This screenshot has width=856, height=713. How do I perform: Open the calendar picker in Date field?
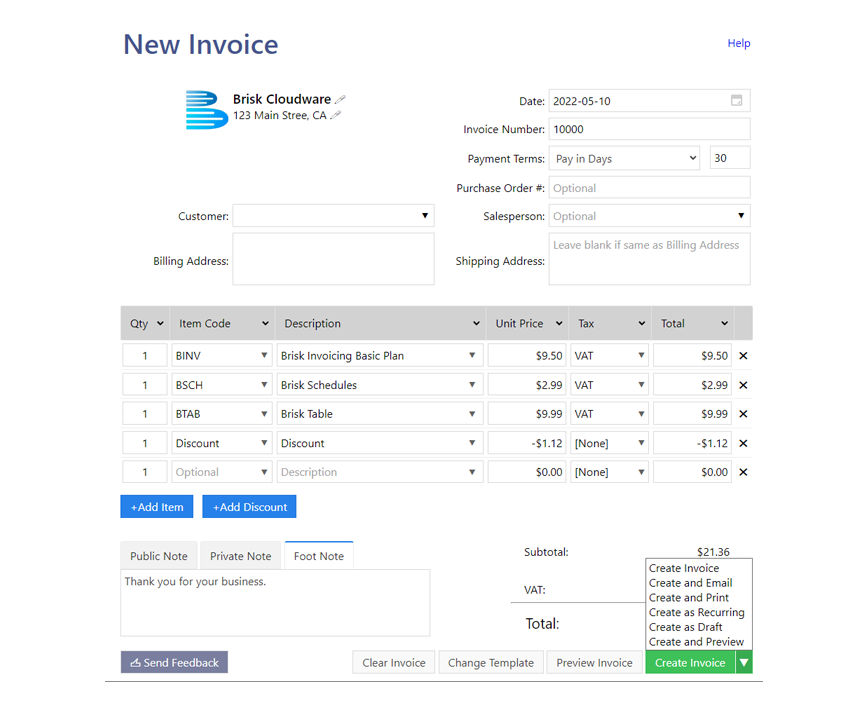736,100
